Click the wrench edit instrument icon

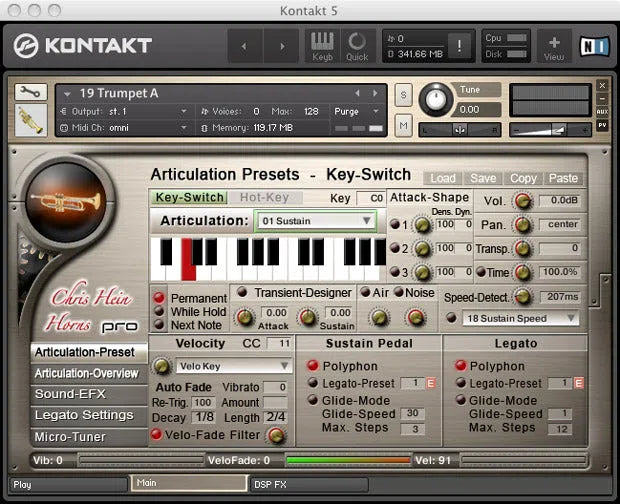29,92
